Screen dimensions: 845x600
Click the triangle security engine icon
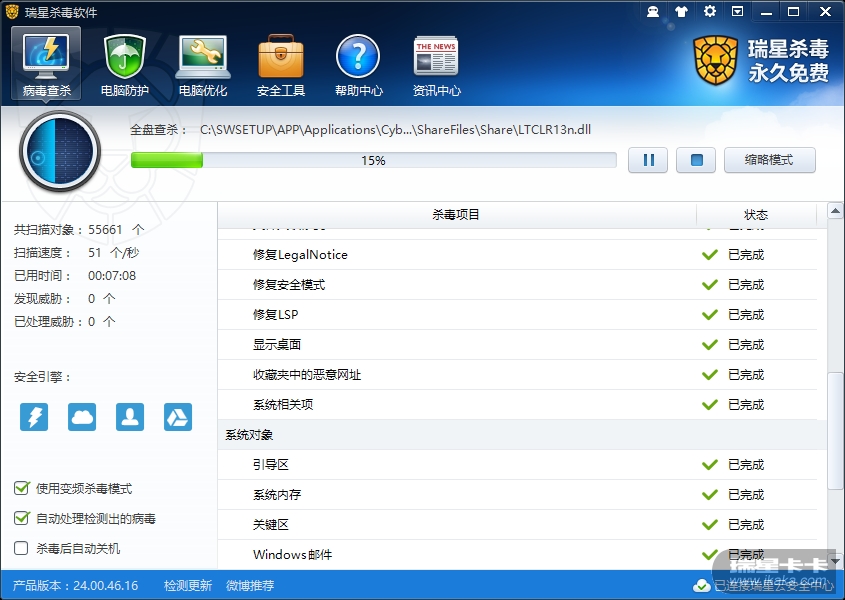(178, 417)
